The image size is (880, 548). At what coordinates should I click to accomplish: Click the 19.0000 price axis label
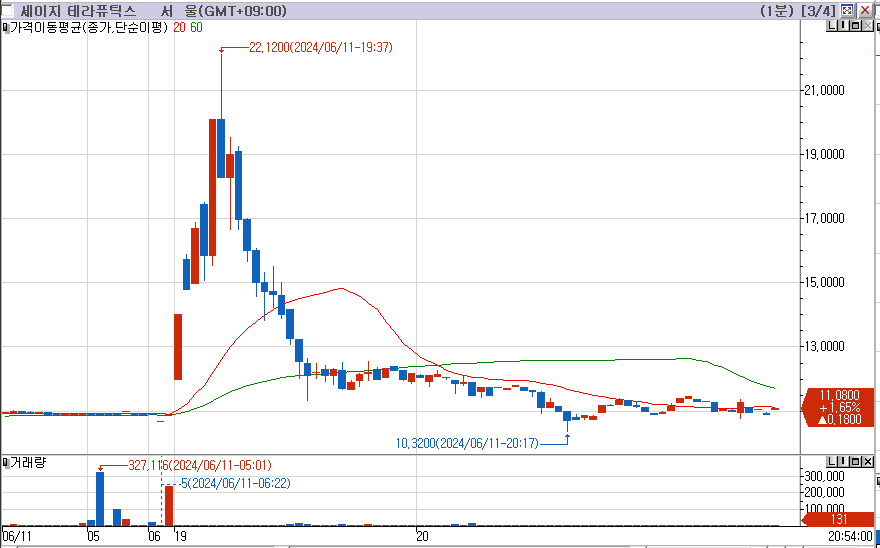point(824,154)
